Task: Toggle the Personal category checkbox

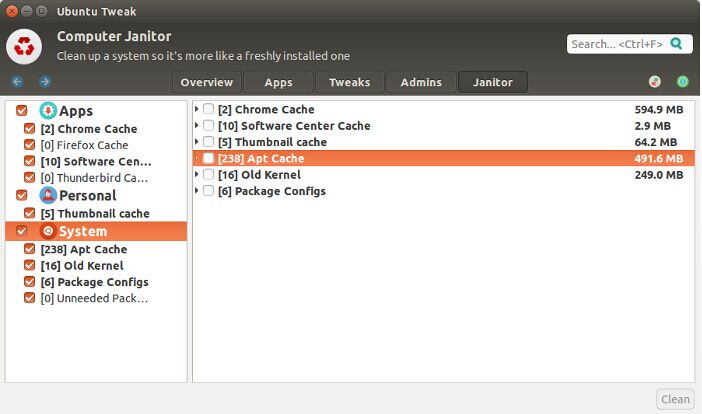Action: point(21,195)
